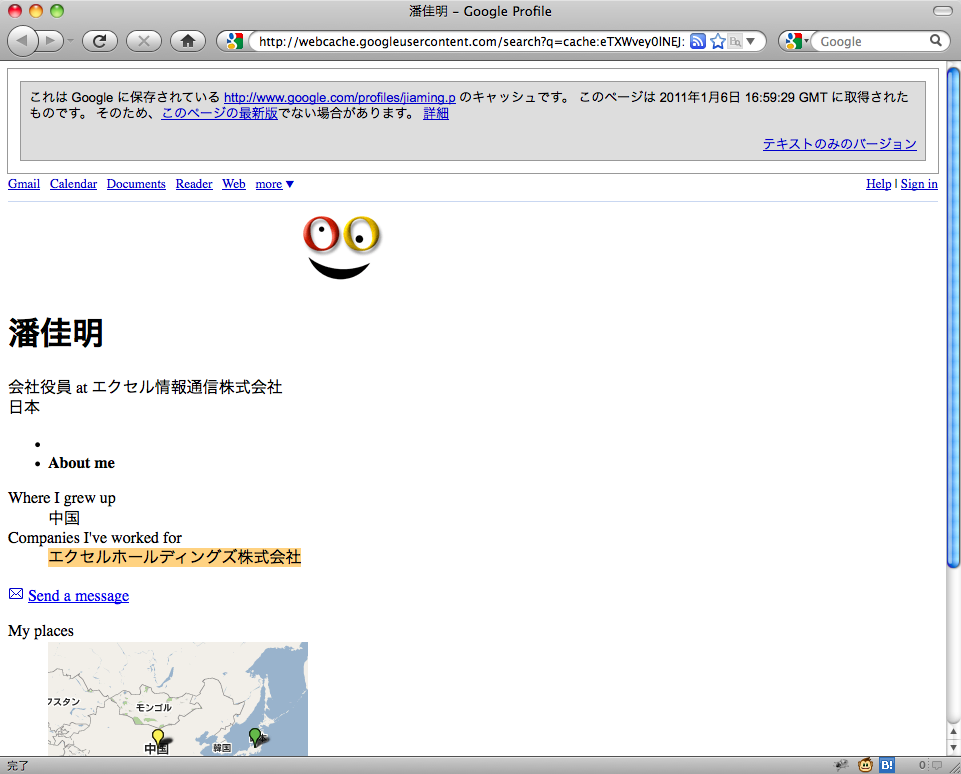Click the '会社役員 at エクセル情報通信株式会社' text
Screen dimensions: 961x774
pos(145,387)
